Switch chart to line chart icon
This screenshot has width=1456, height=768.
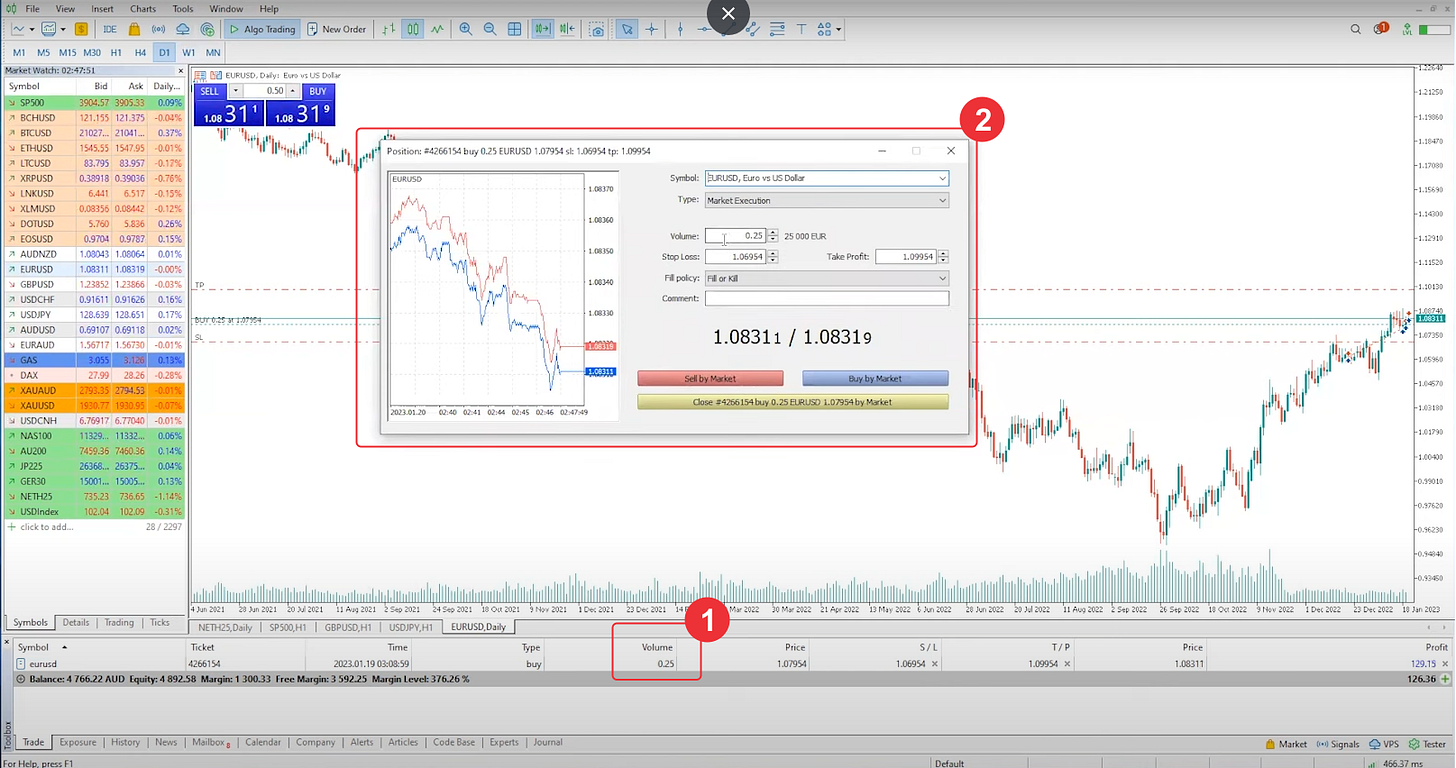437,29
